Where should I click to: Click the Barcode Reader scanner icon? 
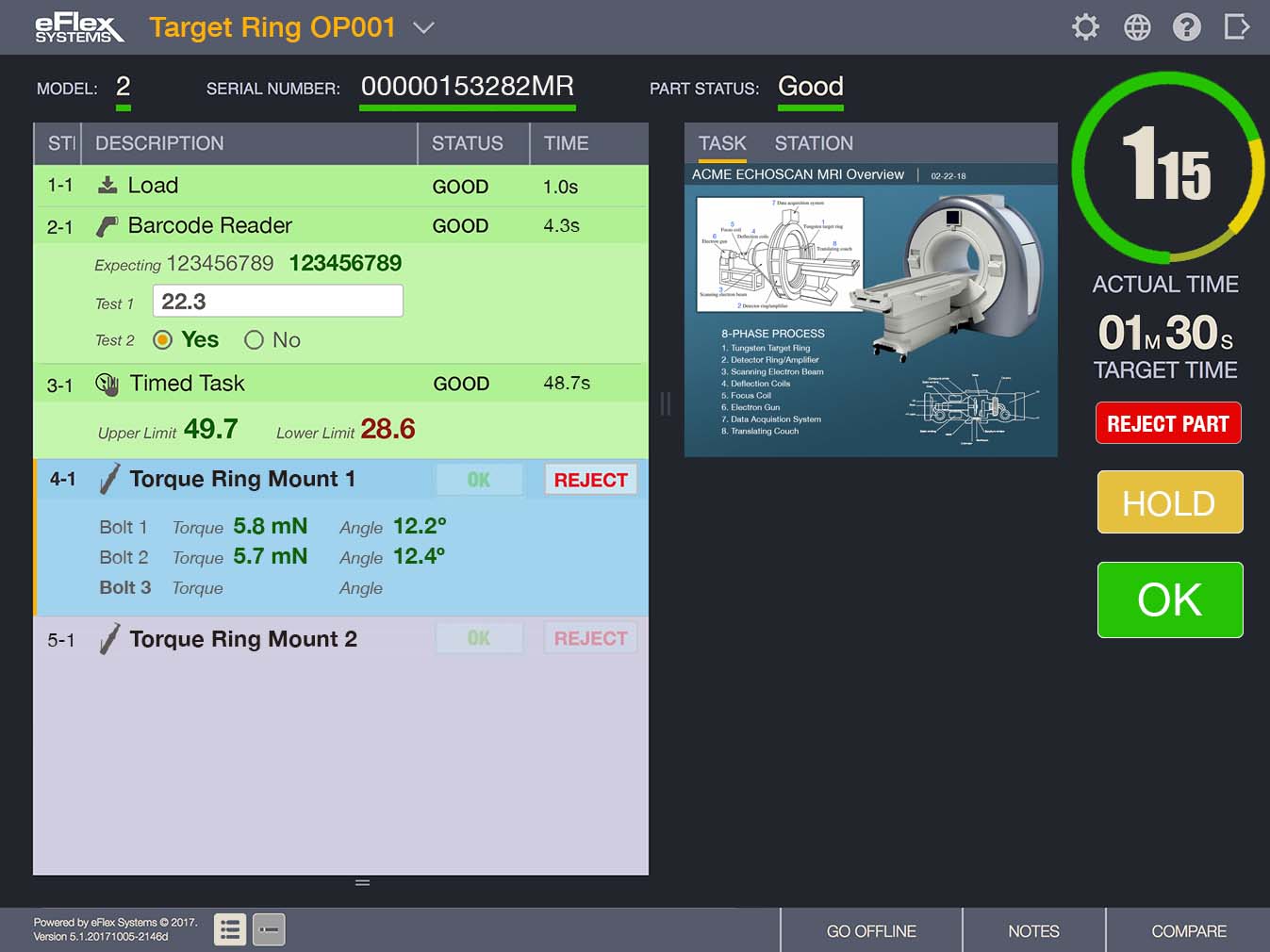[107, 226]
